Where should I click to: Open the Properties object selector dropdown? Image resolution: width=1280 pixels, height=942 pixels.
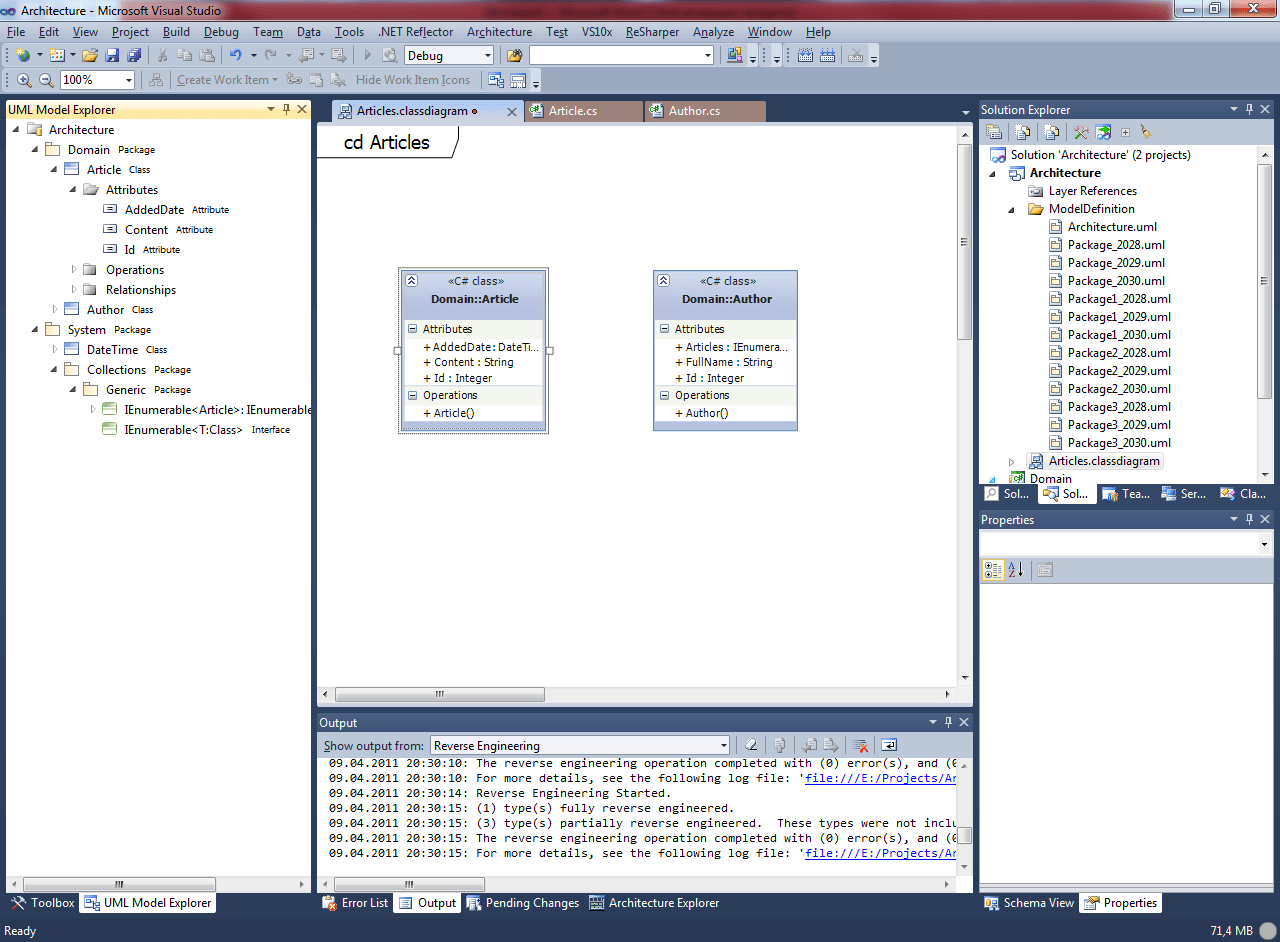pos(1264,544)
